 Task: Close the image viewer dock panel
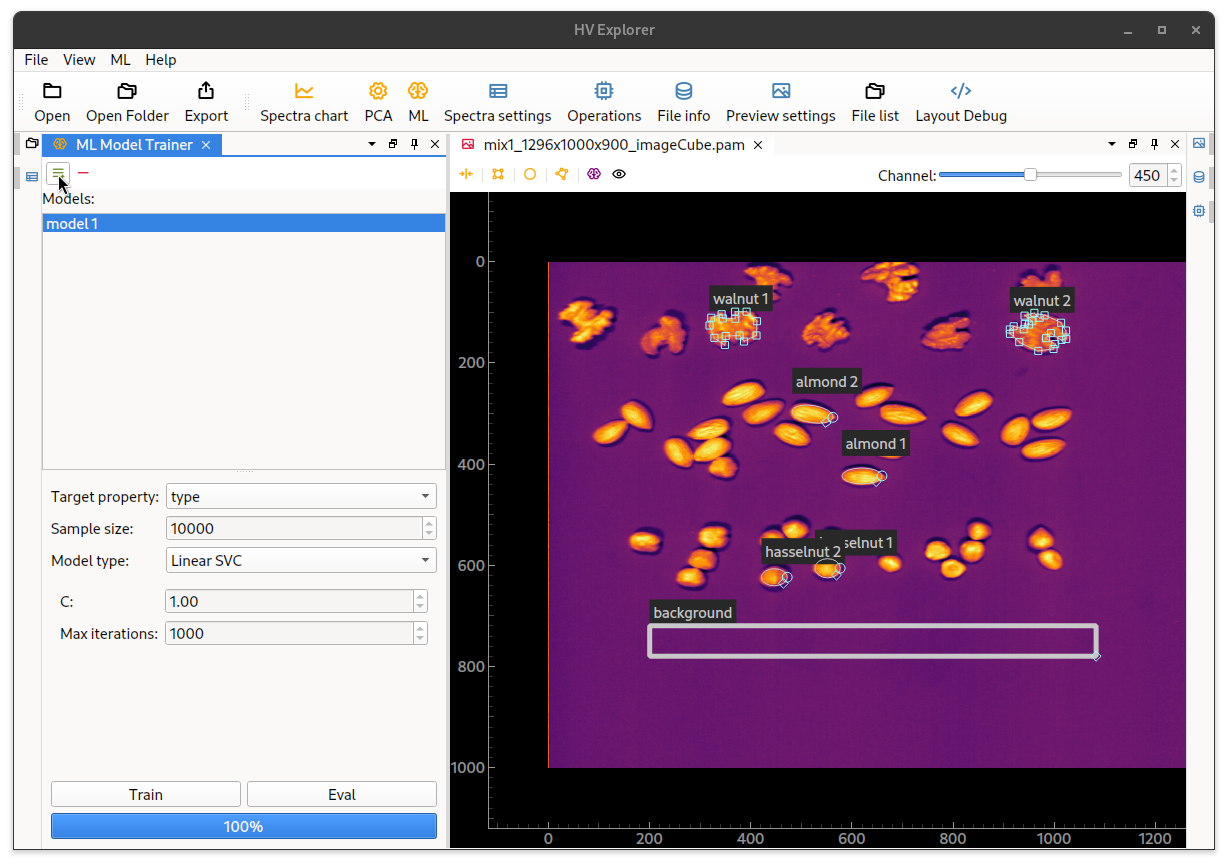(1175, 144)
